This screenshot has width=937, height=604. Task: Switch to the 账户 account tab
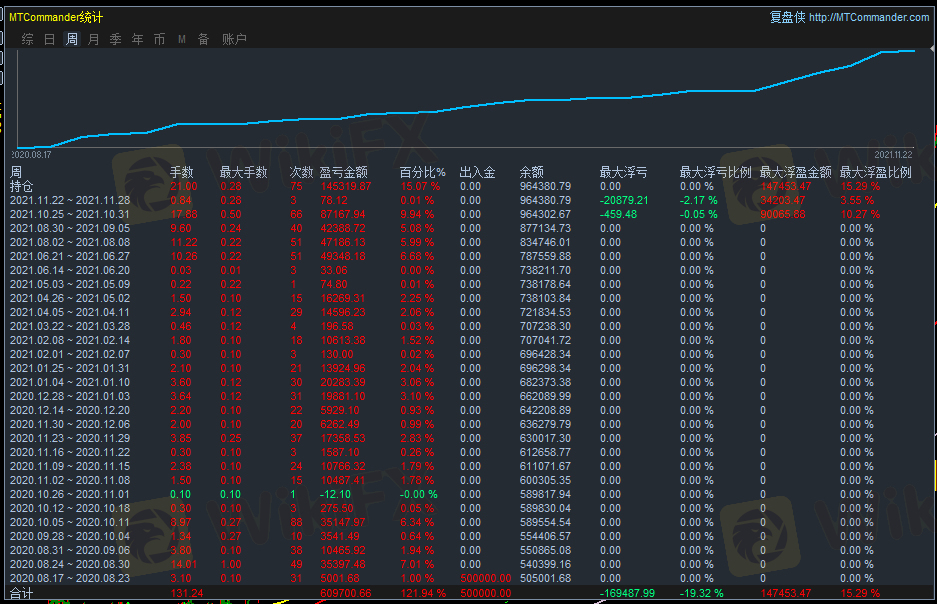point(234,39)
